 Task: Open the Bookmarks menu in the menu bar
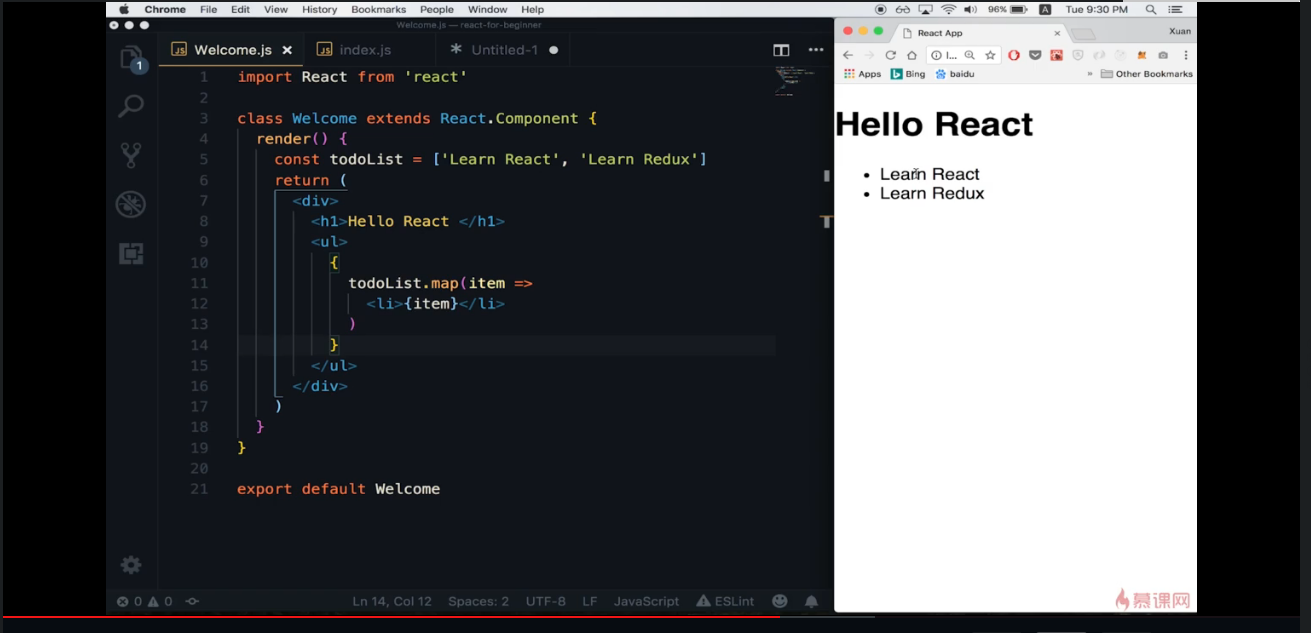click(x=378, y=9)
